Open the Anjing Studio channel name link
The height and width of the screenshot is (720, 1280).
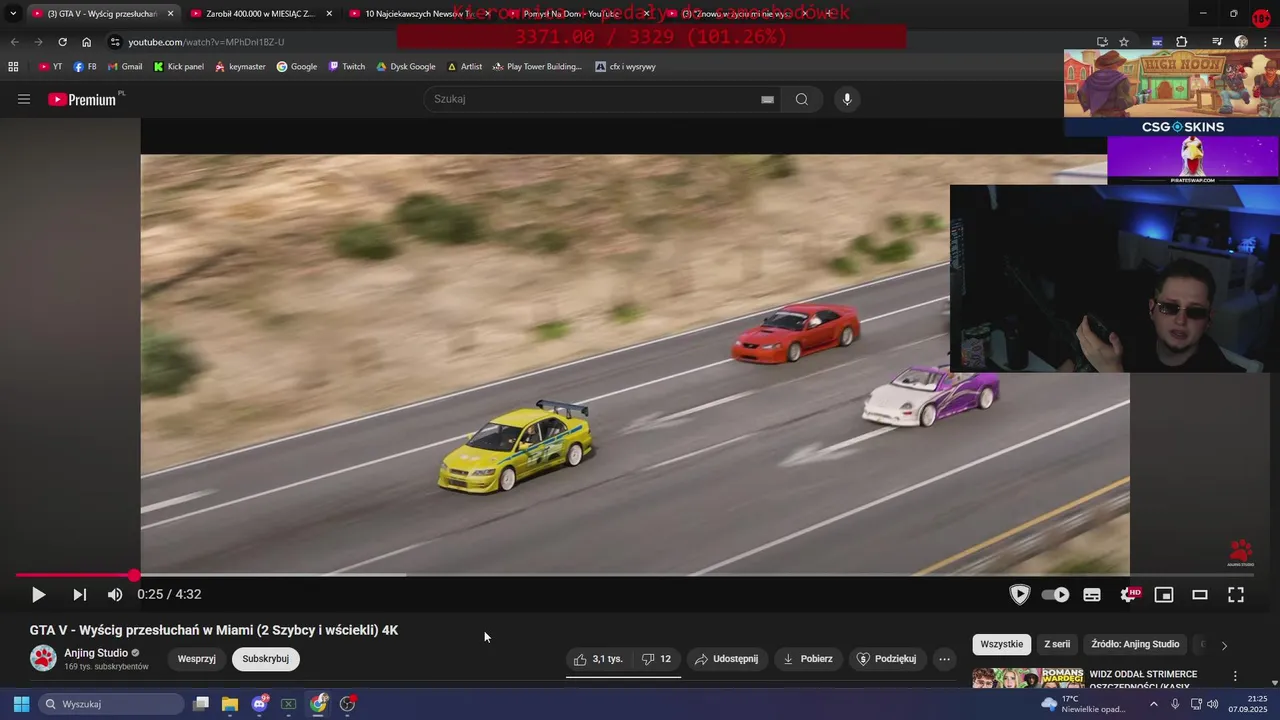click(x=96, y=653)
